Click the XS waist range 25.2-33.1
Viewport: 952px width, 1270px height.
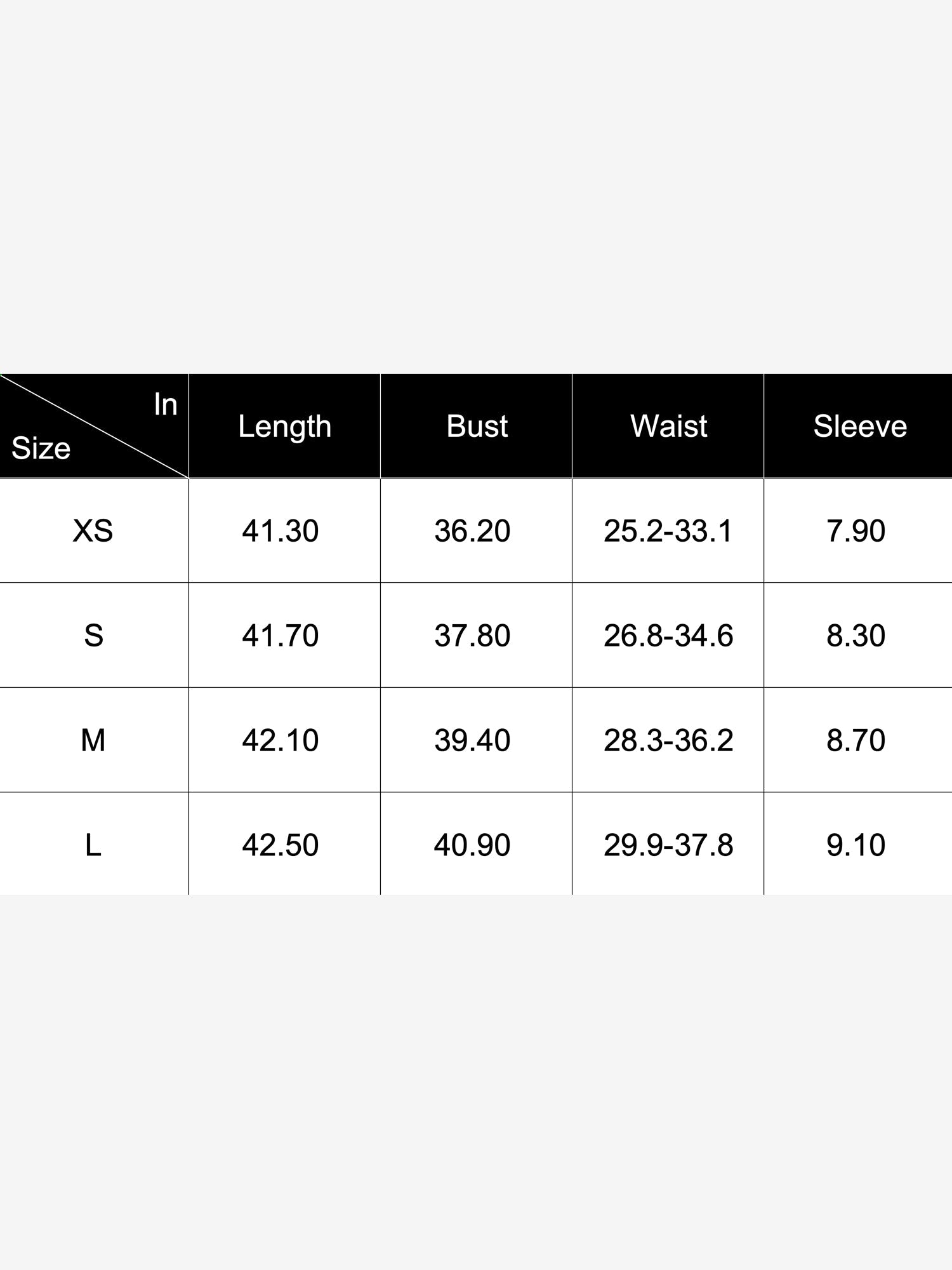(668, 531)
